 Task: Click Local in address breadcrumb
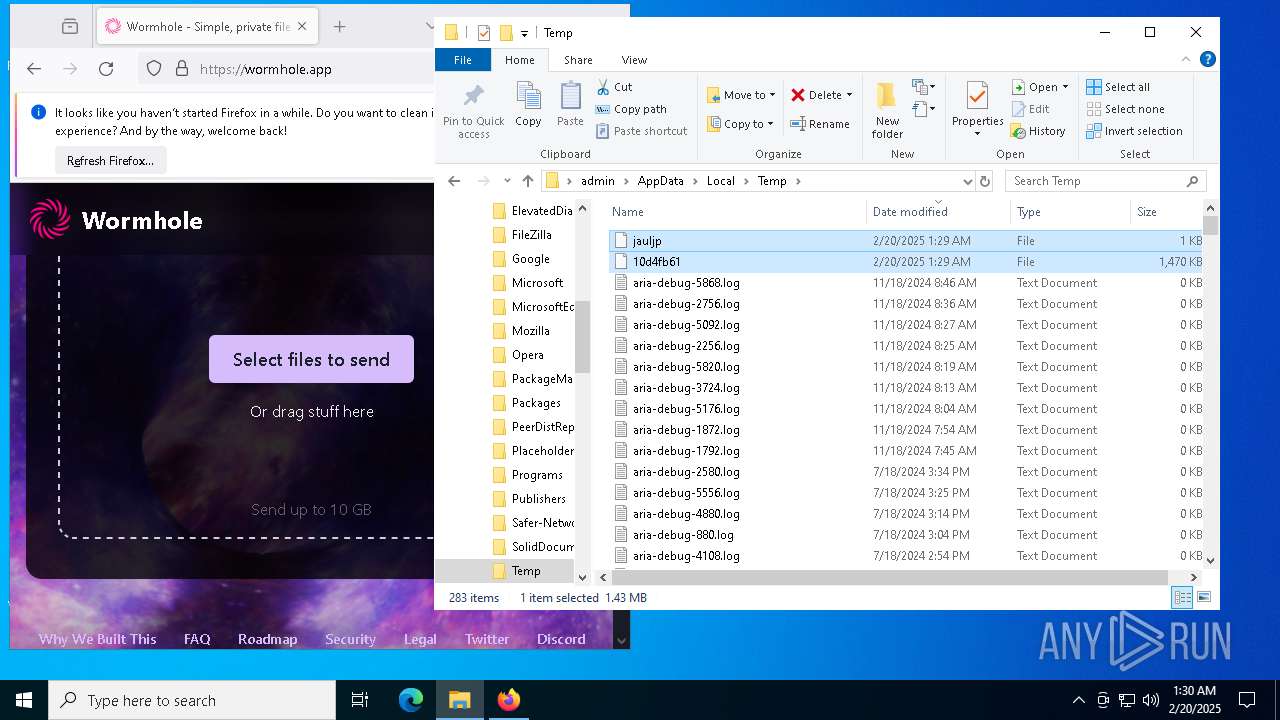(x=720, y=181)
